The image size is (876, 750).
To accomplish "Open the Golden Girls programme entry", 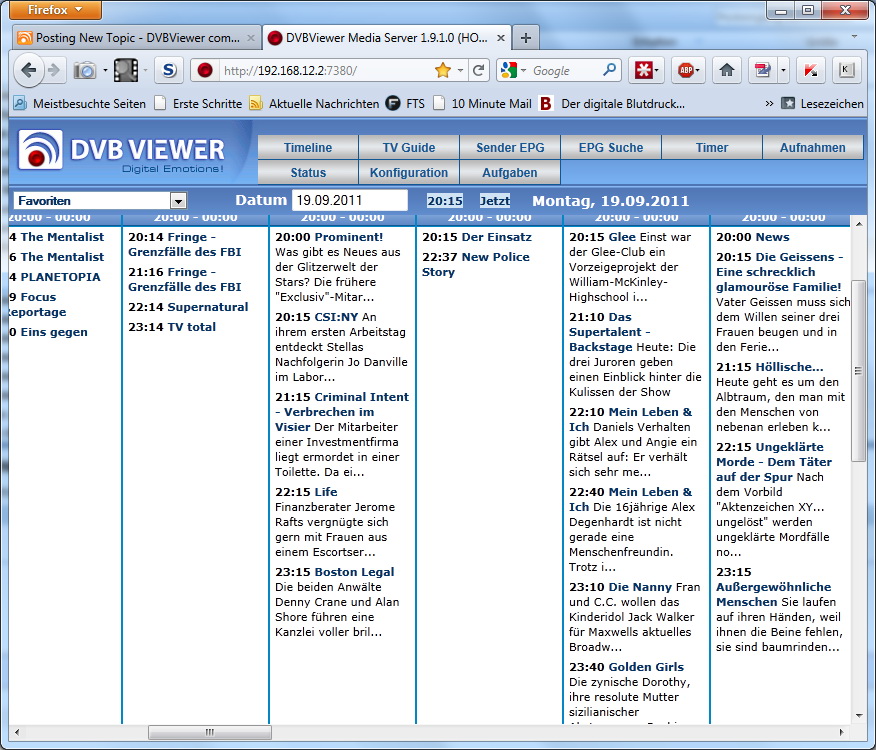I will pyautogui.click(x=646, y=667).
